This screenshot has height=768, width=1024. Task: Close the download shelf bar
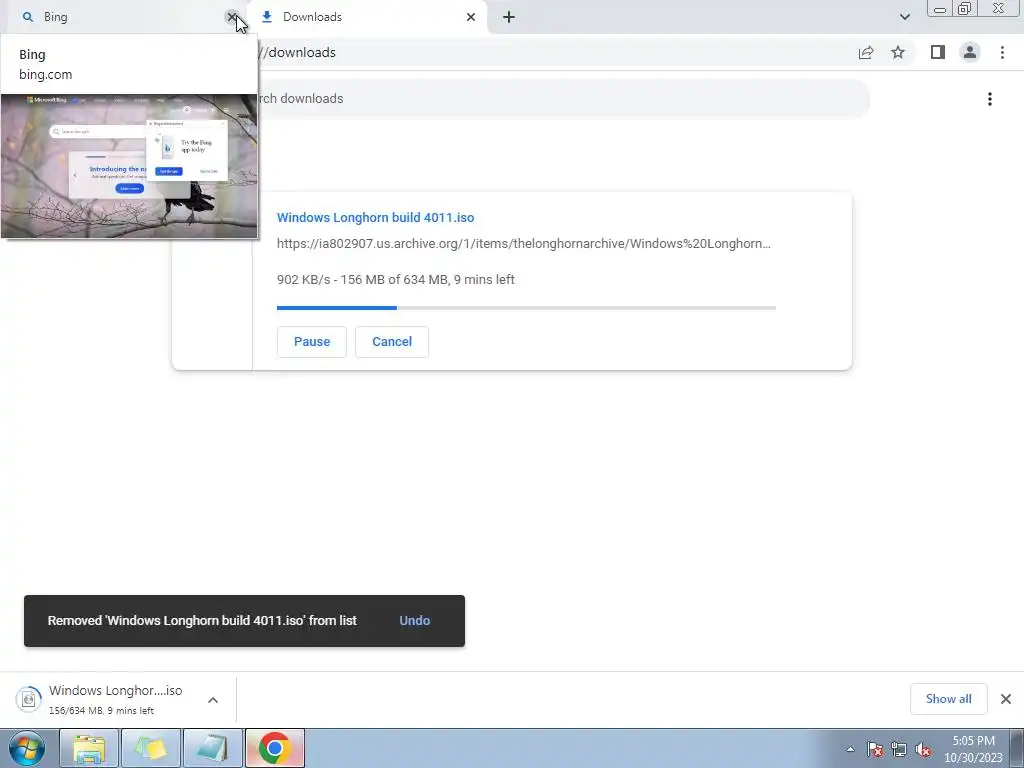(x=1006, y=699)
